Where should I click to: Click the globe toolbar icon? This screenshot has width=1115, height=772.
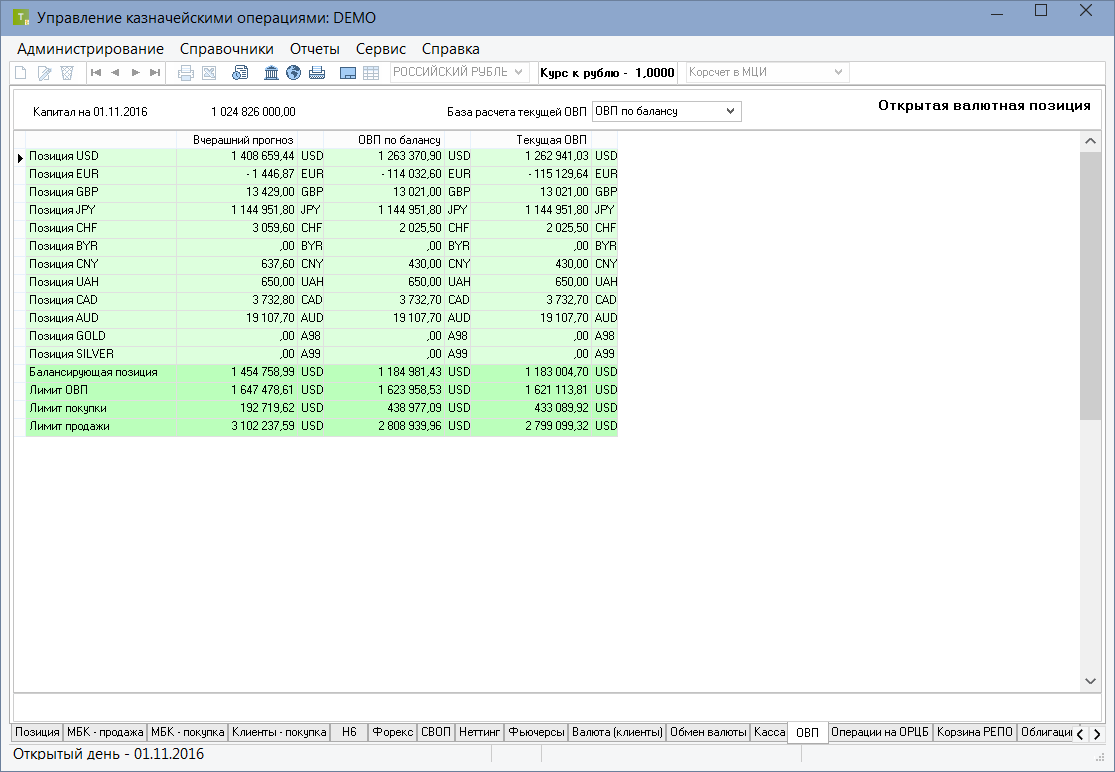pos(294,73)
